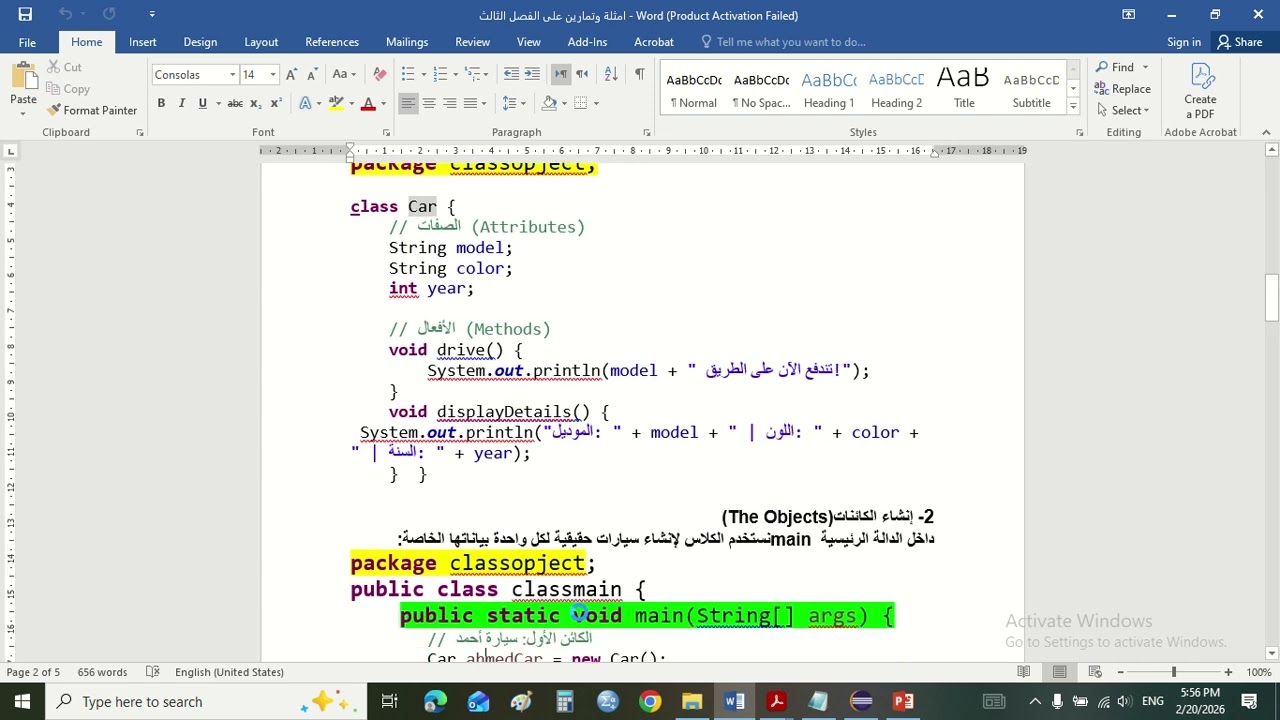The width and height of the screenshot is (1280, 720).
Task: Clear all formatting eraser icon
Action: pos(379,75)
